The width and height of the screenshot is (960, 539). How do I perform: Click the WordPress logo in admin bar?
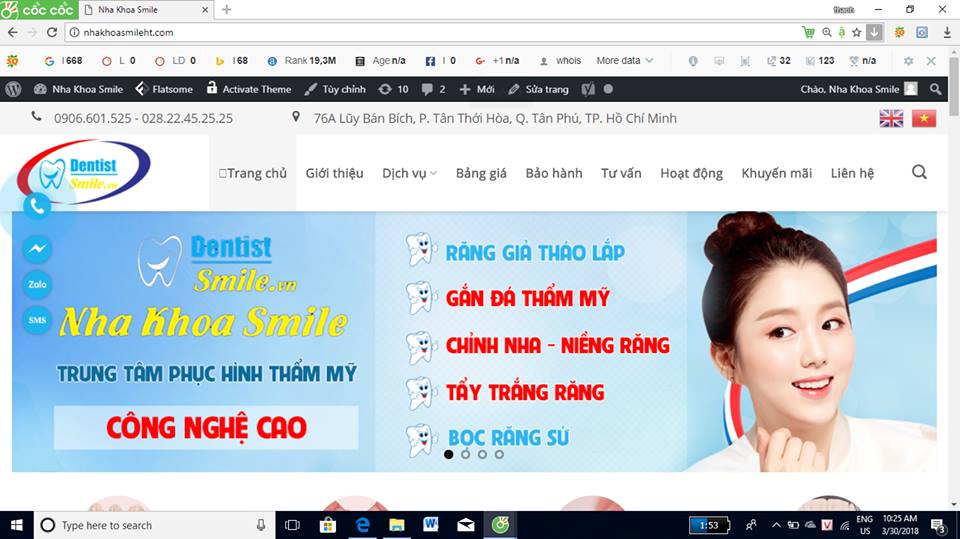pos(13,89)
